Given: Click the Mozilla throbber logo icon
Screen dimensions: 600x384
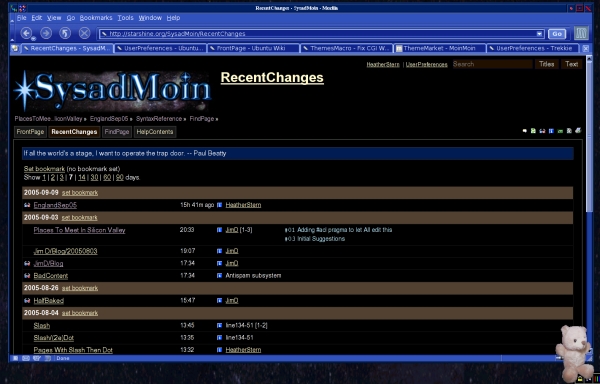Looking at the screenshot, I should click(581, 33).
